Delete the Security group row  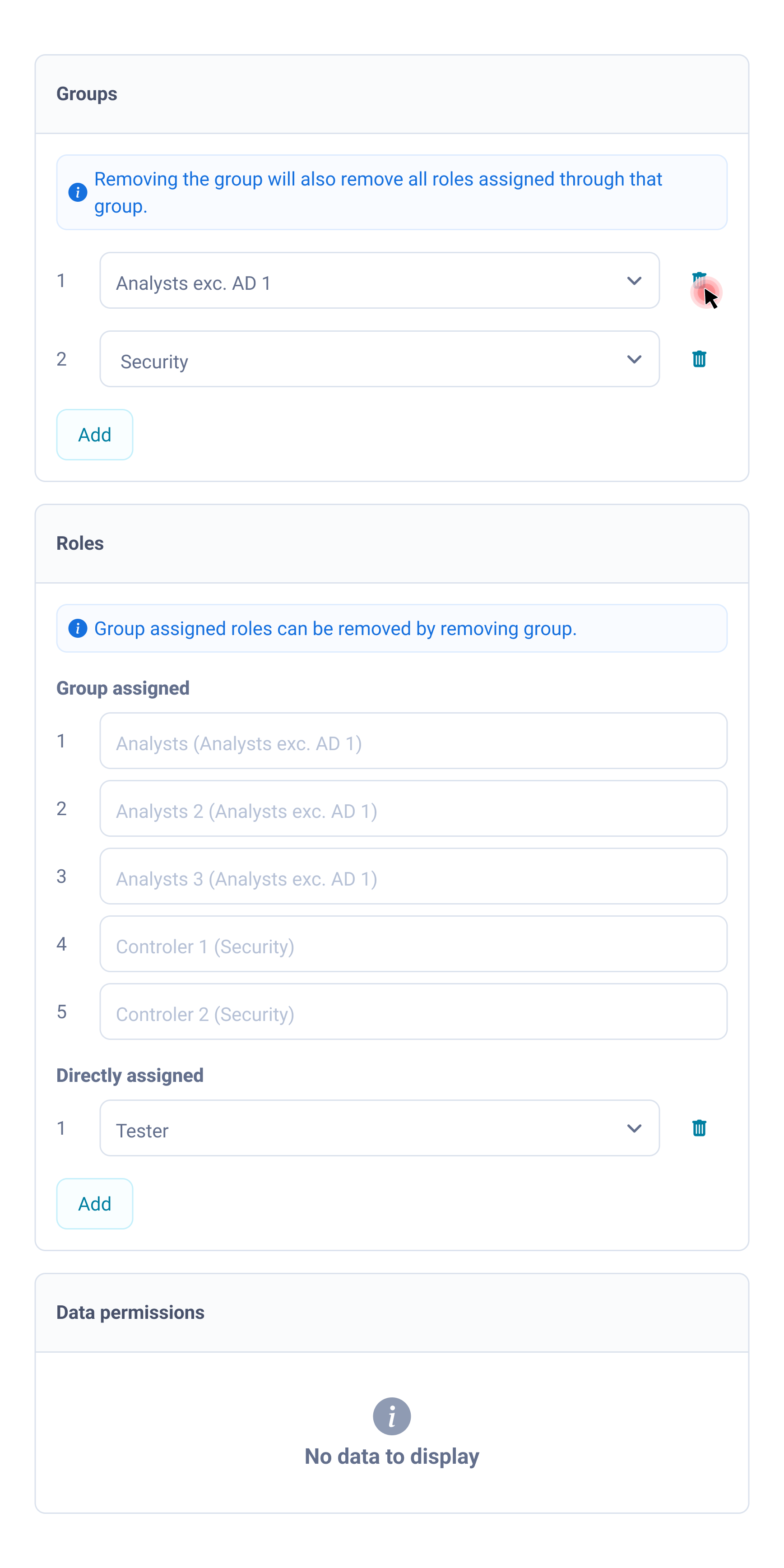coord(699,359)
